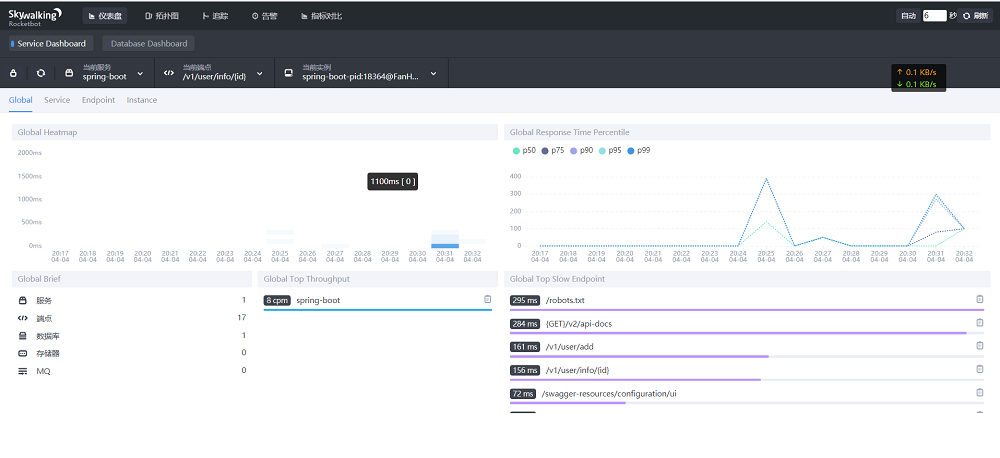
Task: Click the Global Top Slow Endpoint title
Action: tap(557, 279)
